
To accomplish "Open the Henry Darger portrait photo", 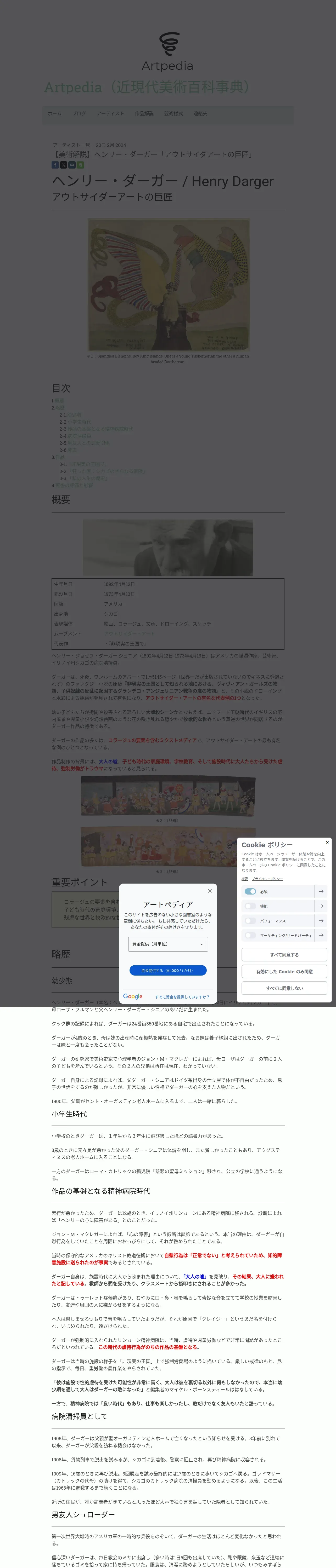I will click(168, 547).
